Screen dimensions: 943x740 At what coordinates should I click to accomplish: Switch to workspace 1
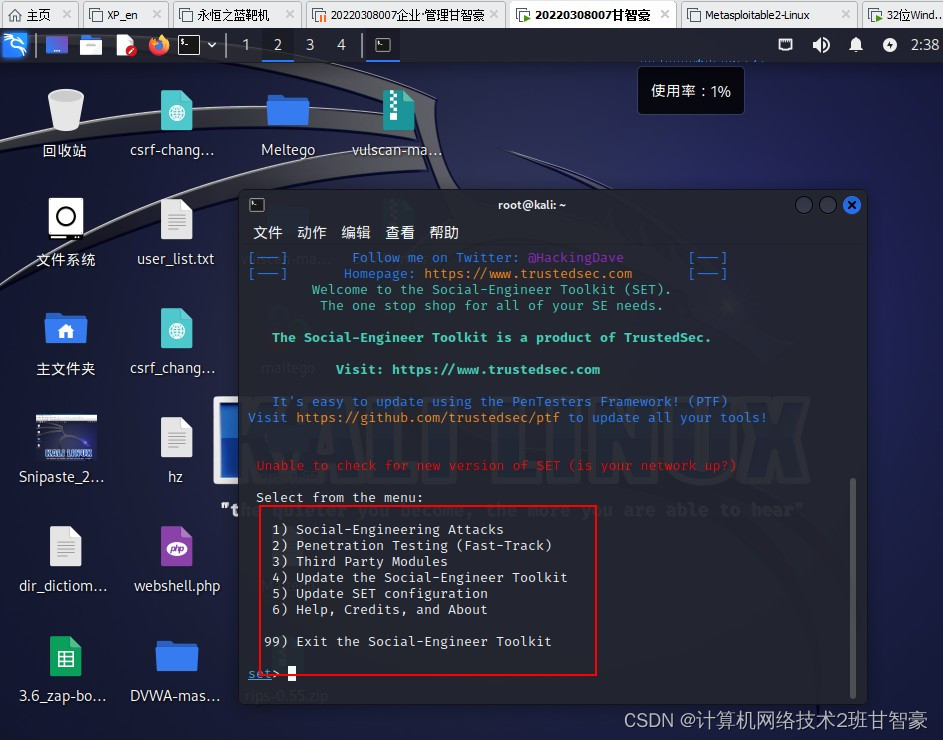point(246,45)
